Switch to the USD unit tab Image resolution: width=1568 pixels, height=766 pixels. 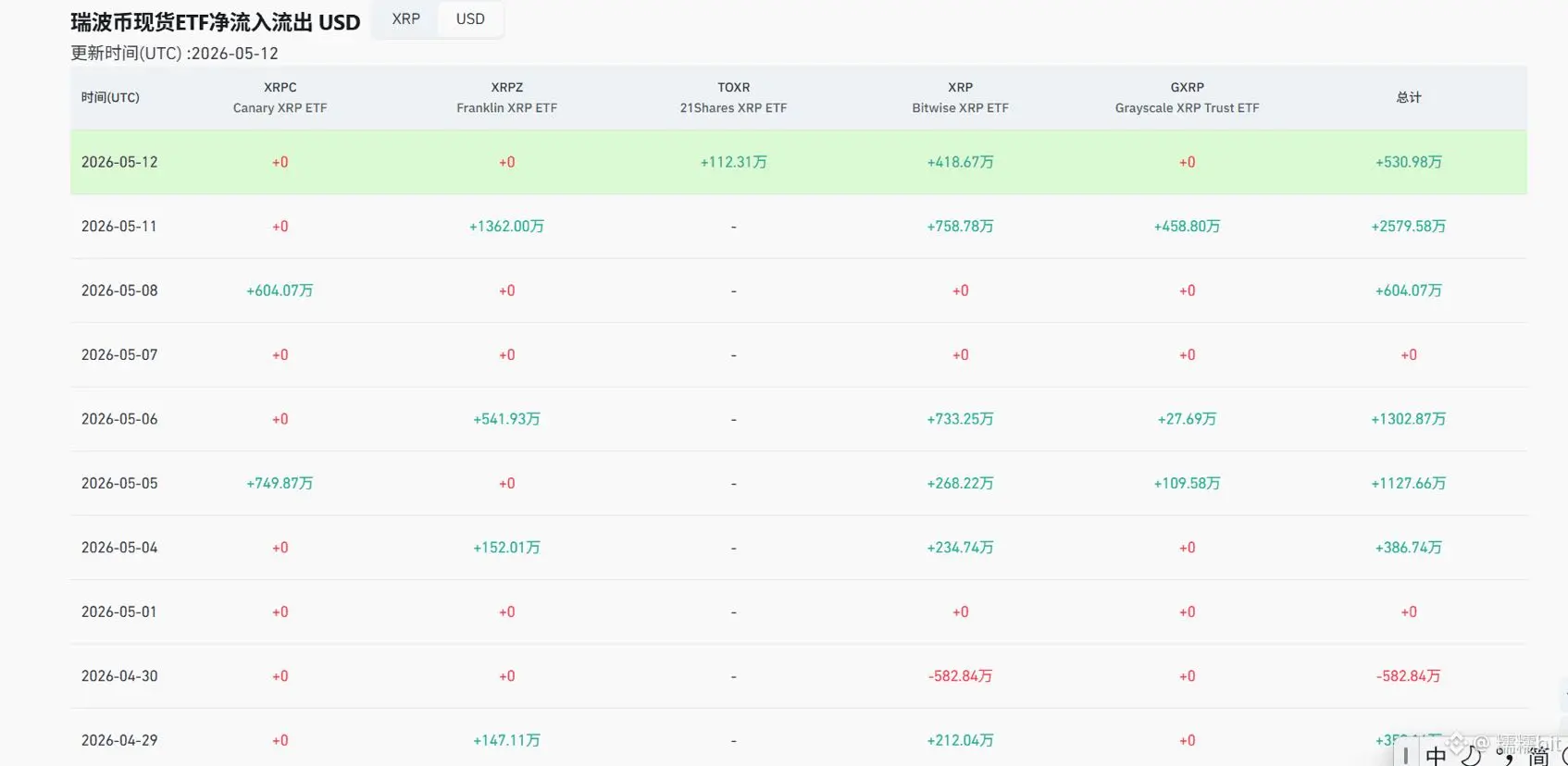(470, 19)
